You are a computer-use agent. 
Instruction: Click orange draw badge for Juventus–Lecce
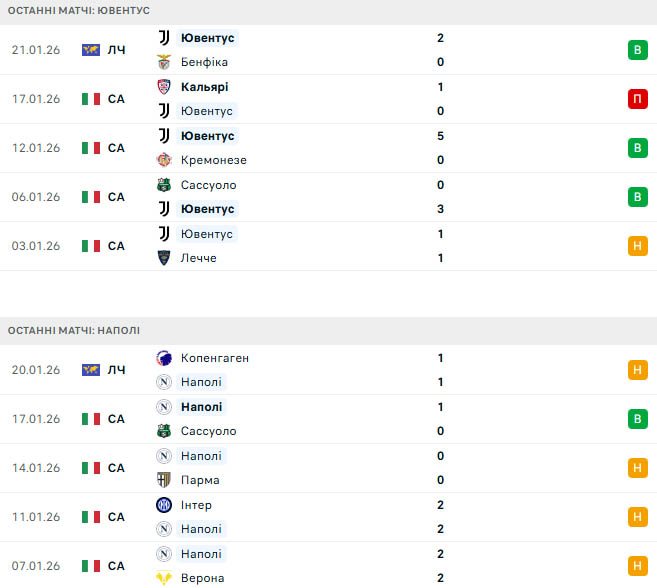tap(637, 246)
